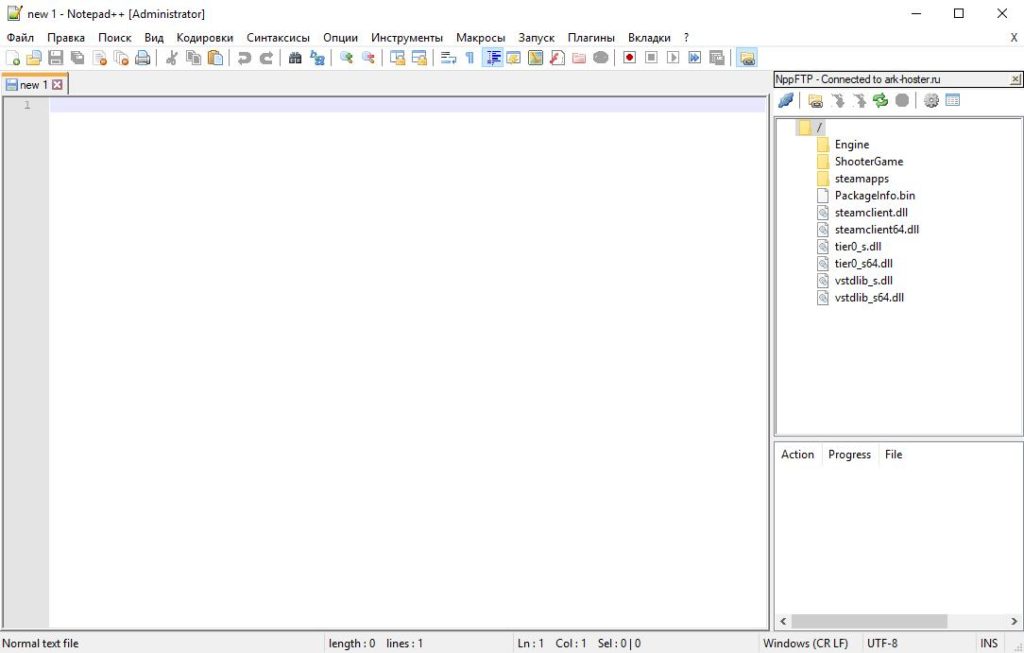Viewport: 1024px width, 653px height.
Task: Click the Progress column header
Action: 849,454
